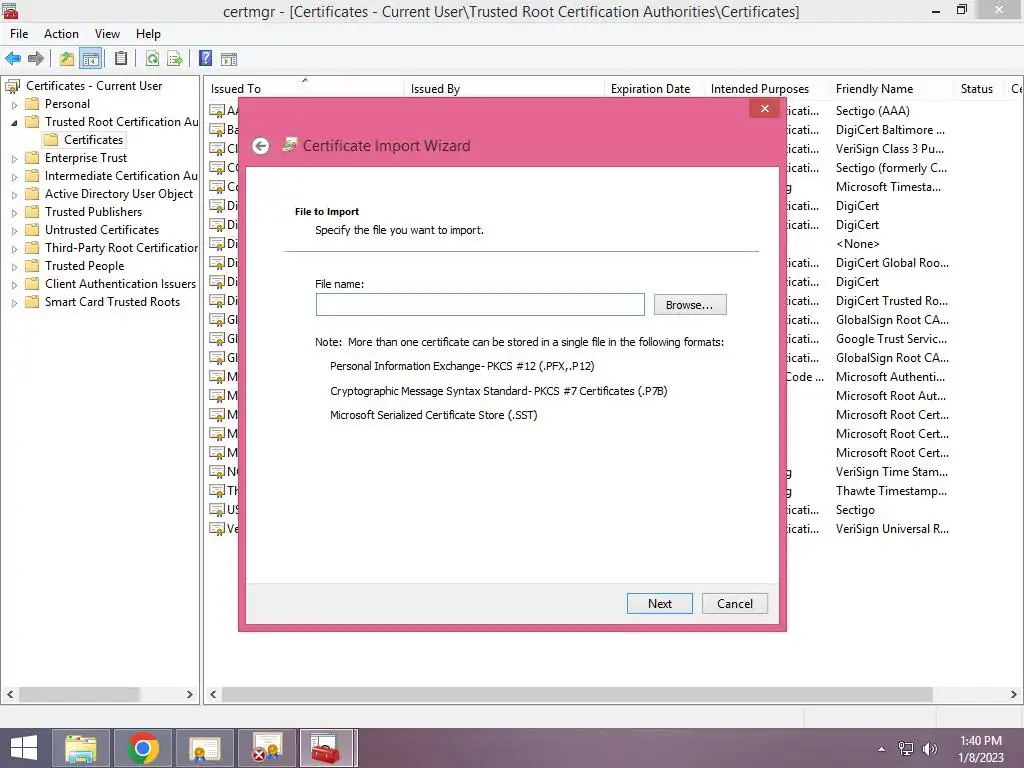
Task: Toggle the Show/Hide Console Tree icon
Action: [x=91, y=59]
